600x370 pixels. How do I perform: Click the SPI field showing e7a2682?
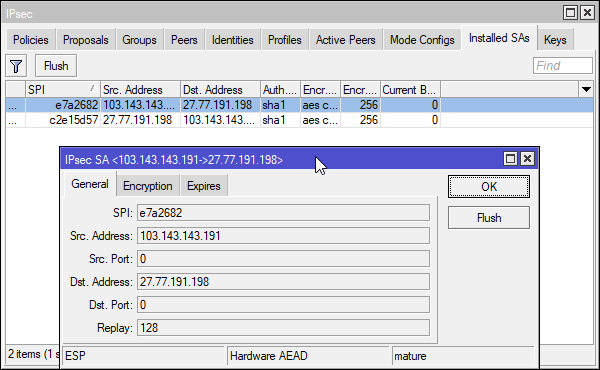(x=283, y=213)
